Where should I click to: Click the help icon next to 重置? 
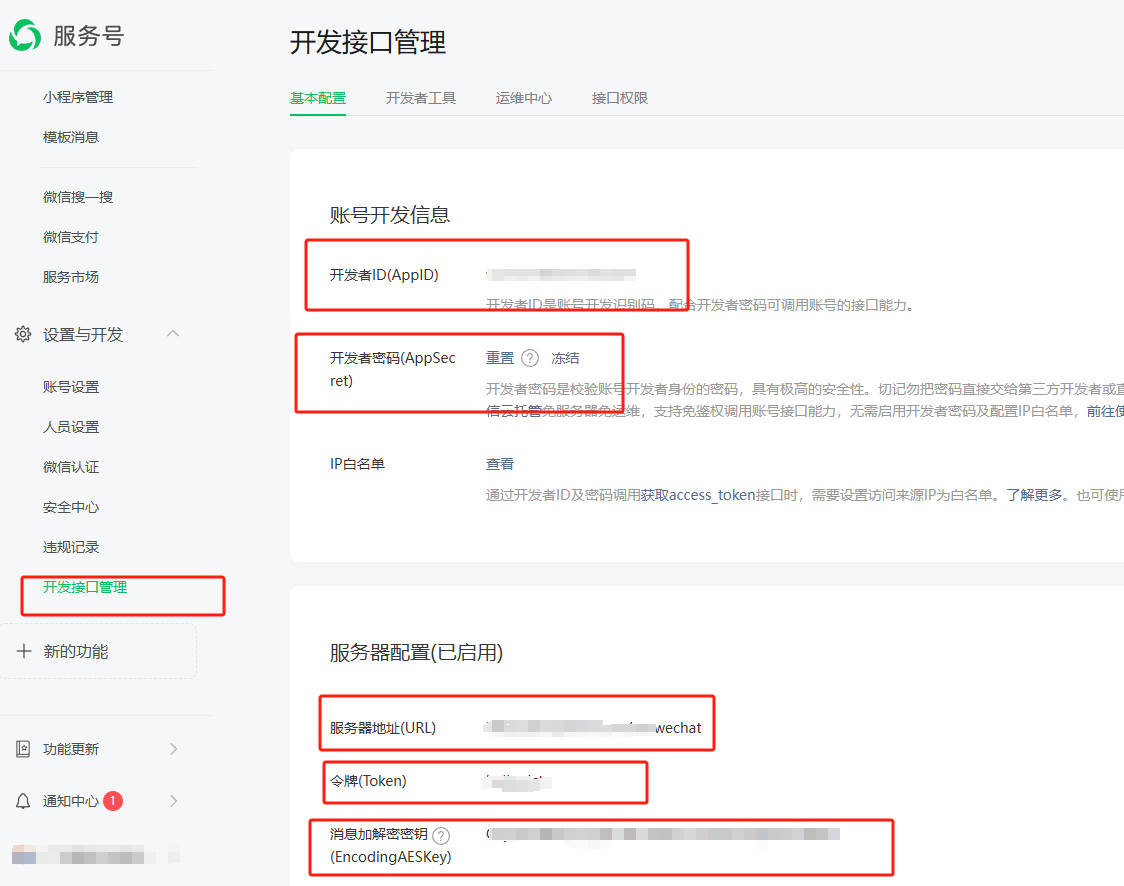click(x=530, y=358)
